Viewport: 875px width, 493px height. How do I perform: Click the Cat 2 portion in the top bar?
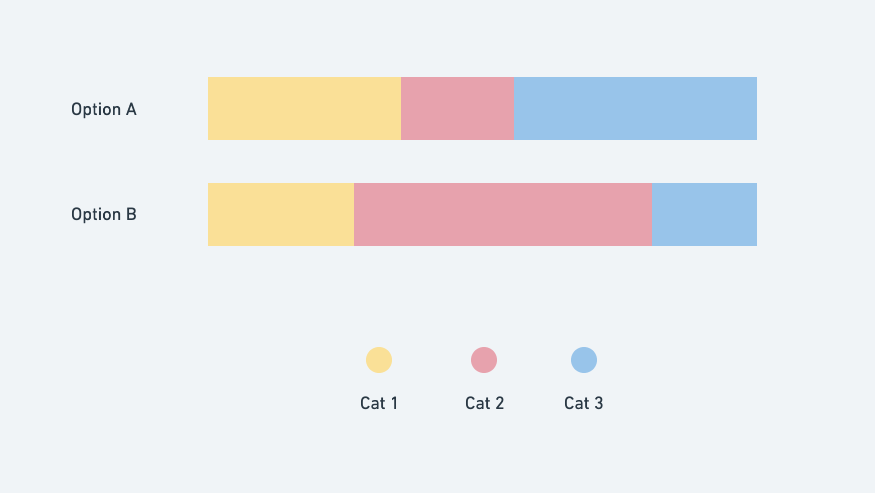tap(457, 108)
